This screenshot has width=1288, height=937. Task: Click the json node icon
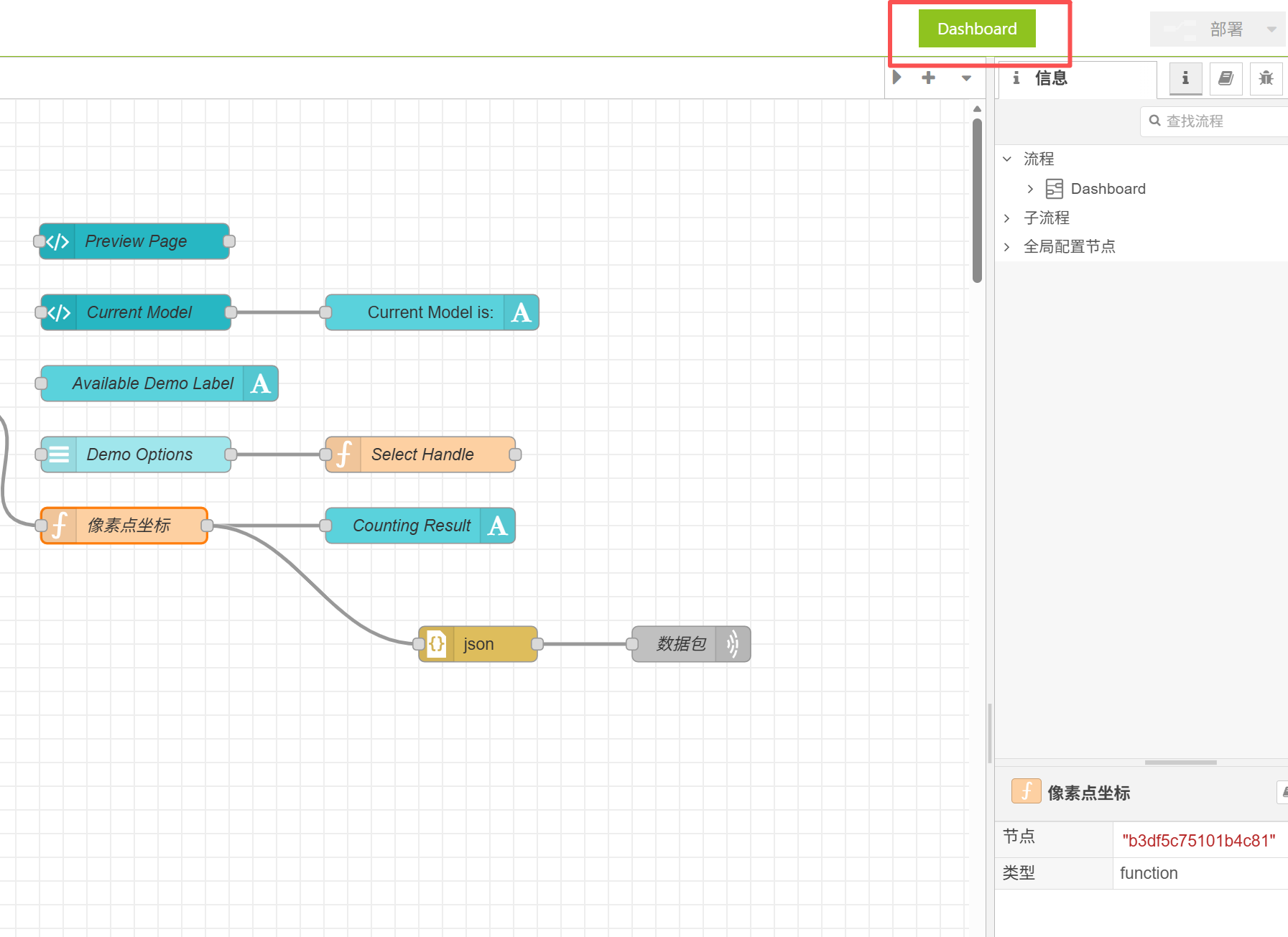pos(436,644)
